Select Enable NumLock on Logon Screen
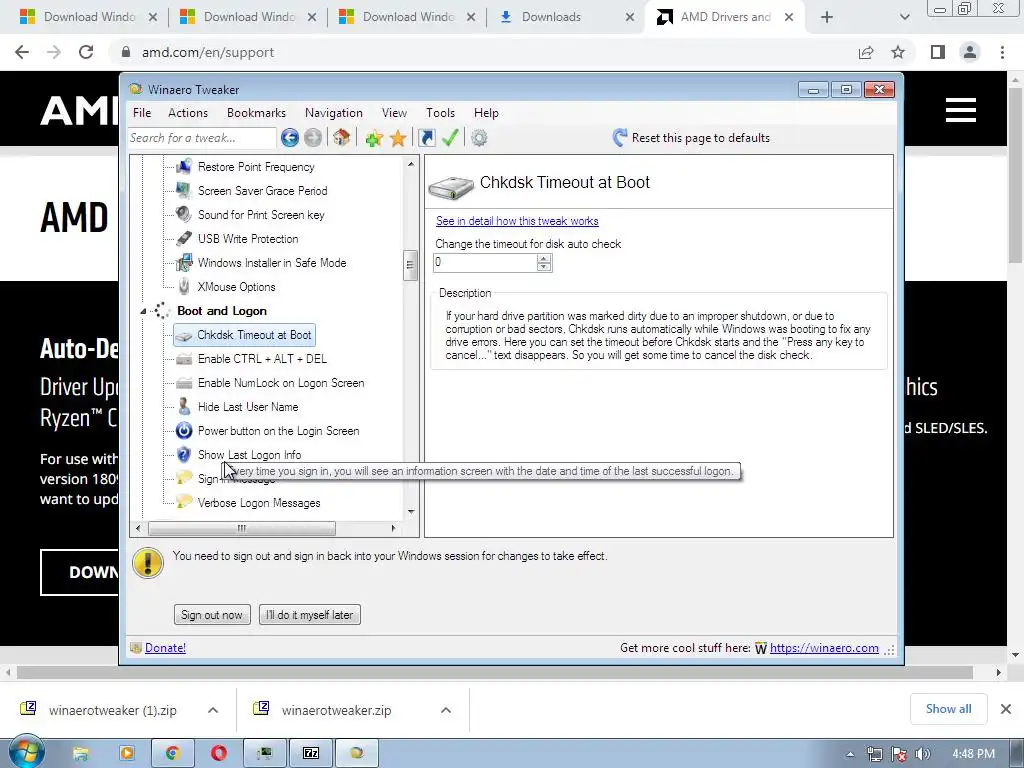The height and width of the screenshot is (768, 1024). [x=281, y=383]
